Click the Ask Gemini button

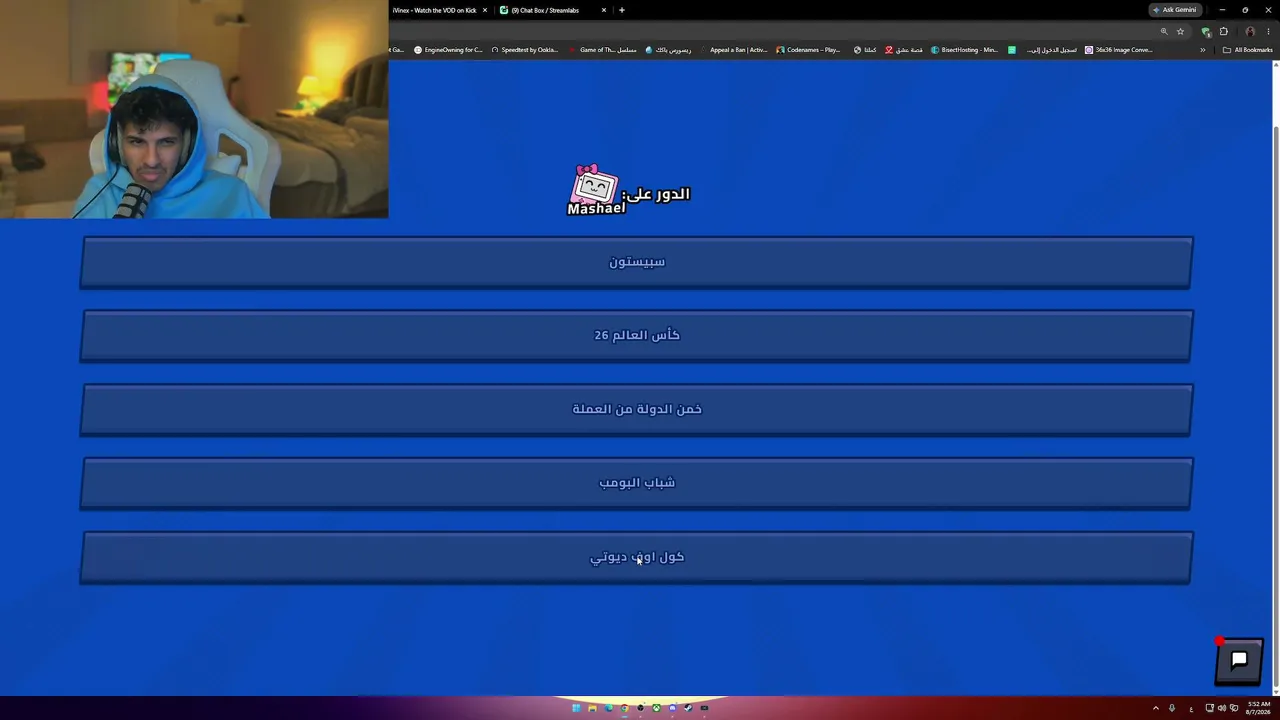[1175, 10]
